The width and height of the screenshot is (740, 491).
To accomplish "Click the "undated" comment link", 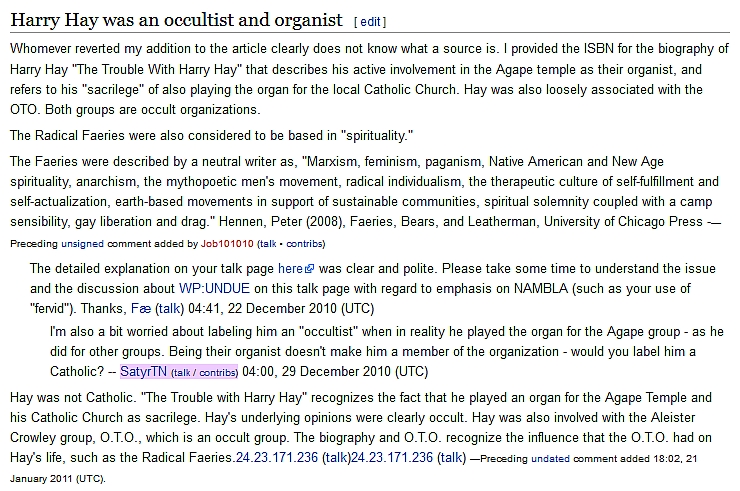I will point(551,458).
